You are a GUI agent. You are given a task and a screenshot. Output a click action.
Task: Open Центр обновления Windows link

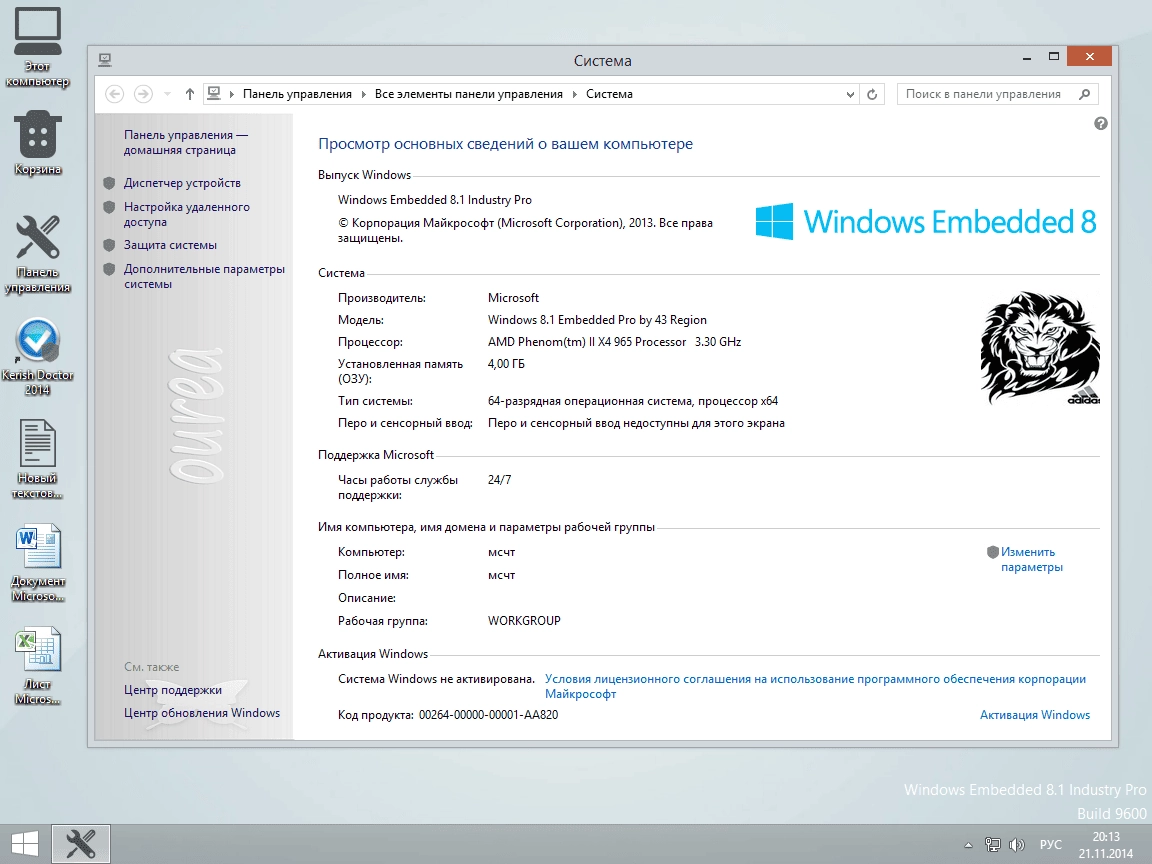click(202, 713)
